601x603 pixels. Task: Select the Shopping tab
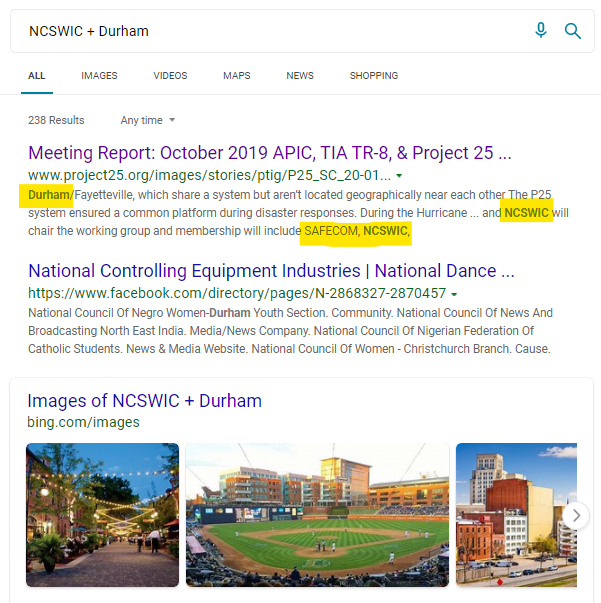point(374,76)
